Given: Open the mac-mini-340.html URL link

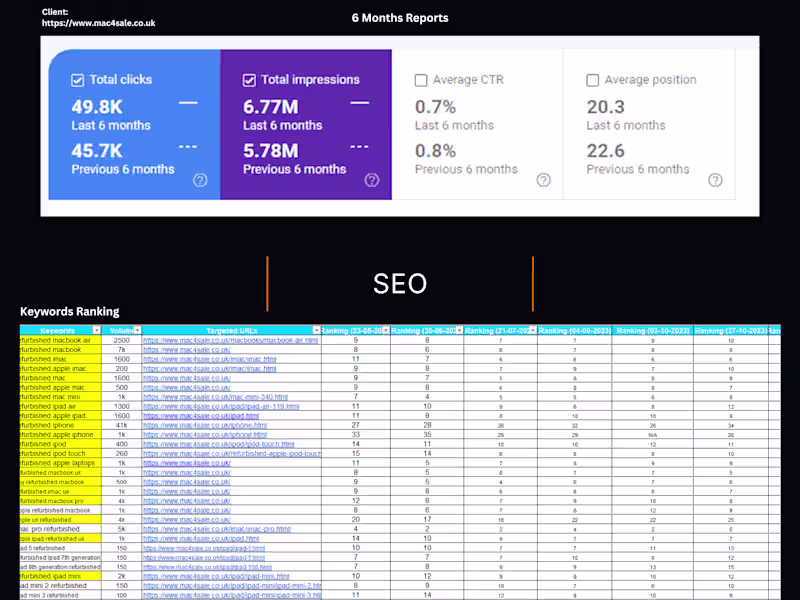Looking at the screenshot, I should (x=215, y=397).
